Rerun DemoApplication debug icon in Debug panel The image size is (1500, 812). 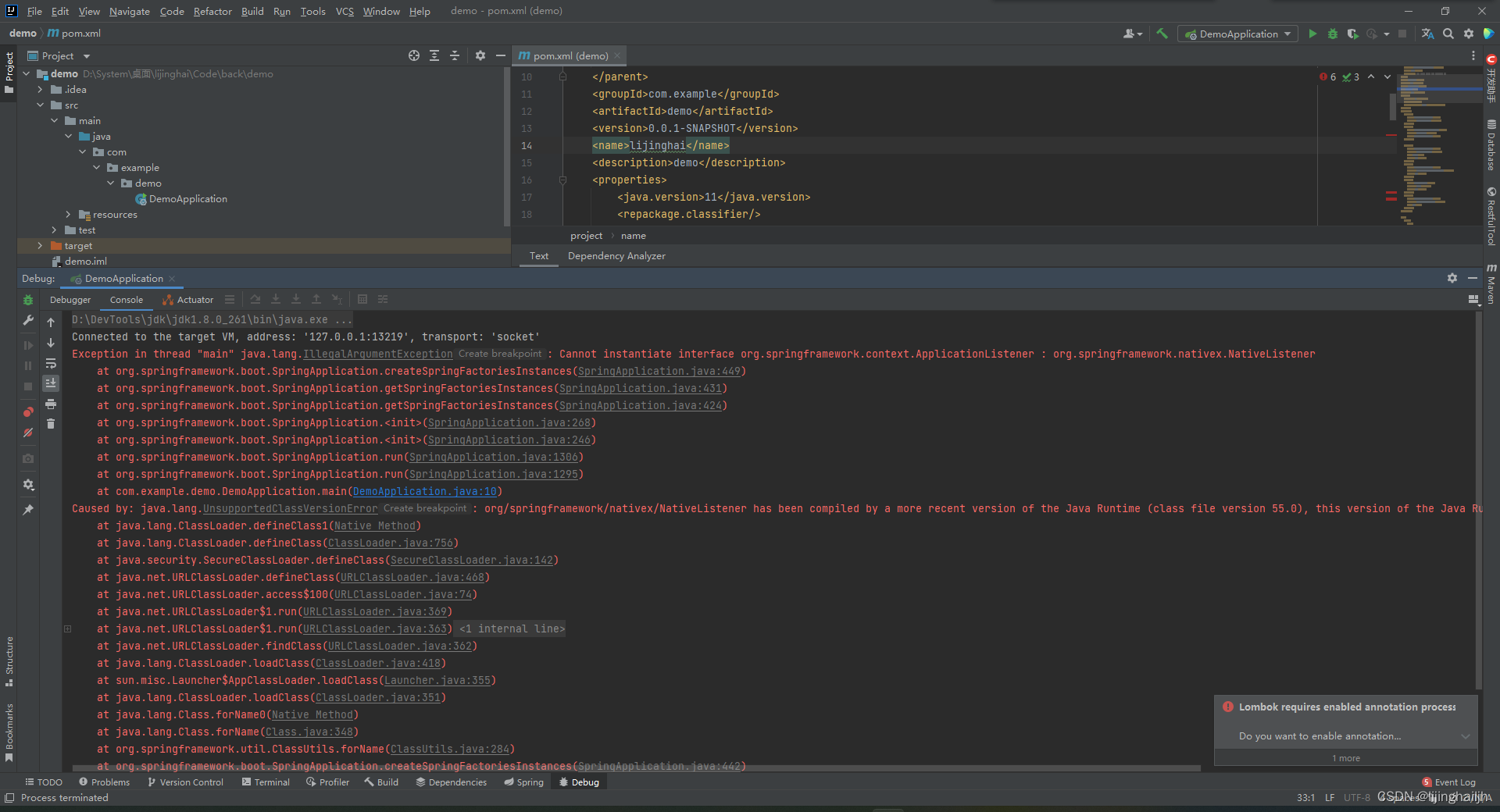[x=28, y=300]
